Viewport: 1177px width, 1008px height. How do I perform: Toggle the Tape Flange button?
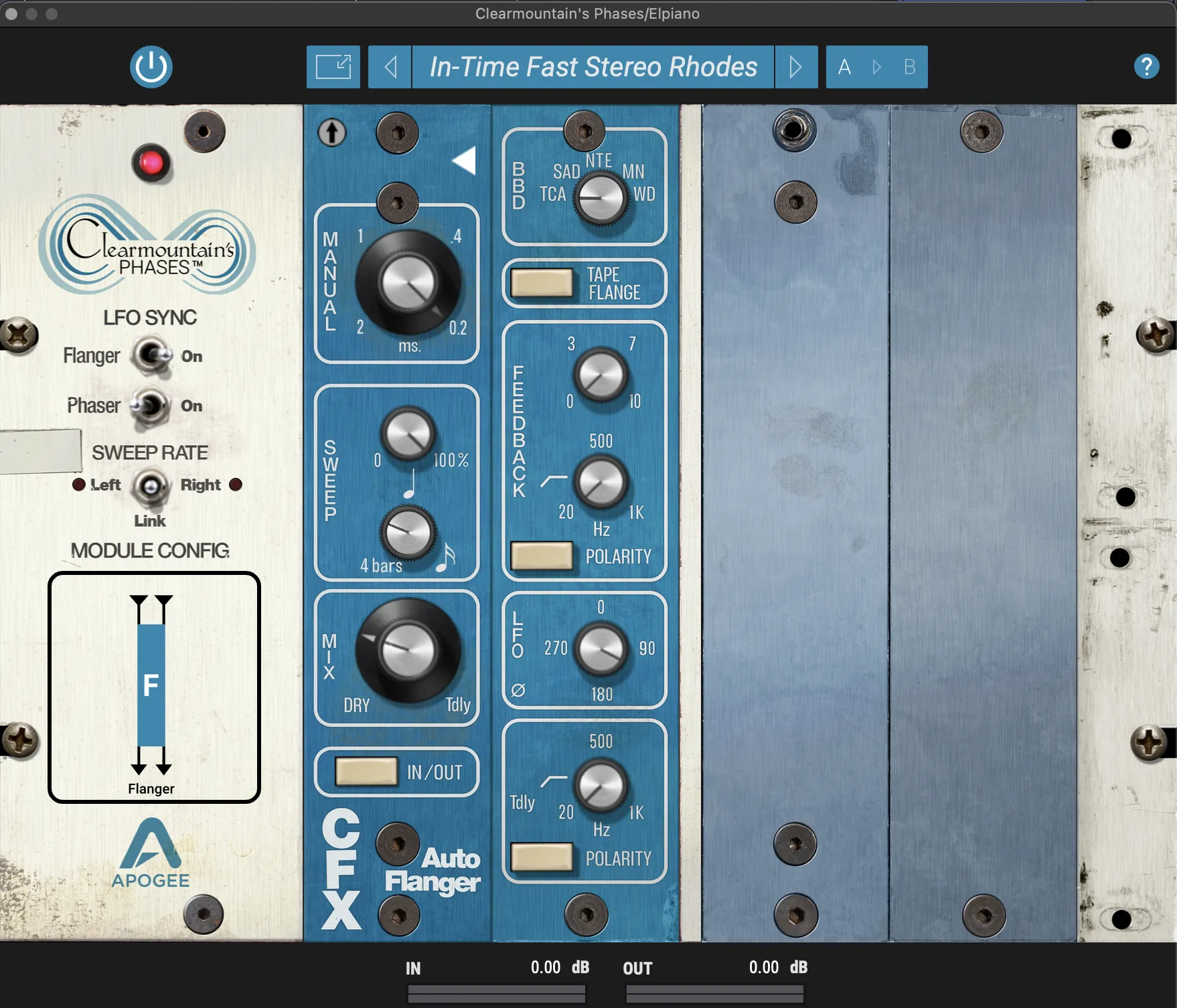pyautogui.click(x=542, y=282)
